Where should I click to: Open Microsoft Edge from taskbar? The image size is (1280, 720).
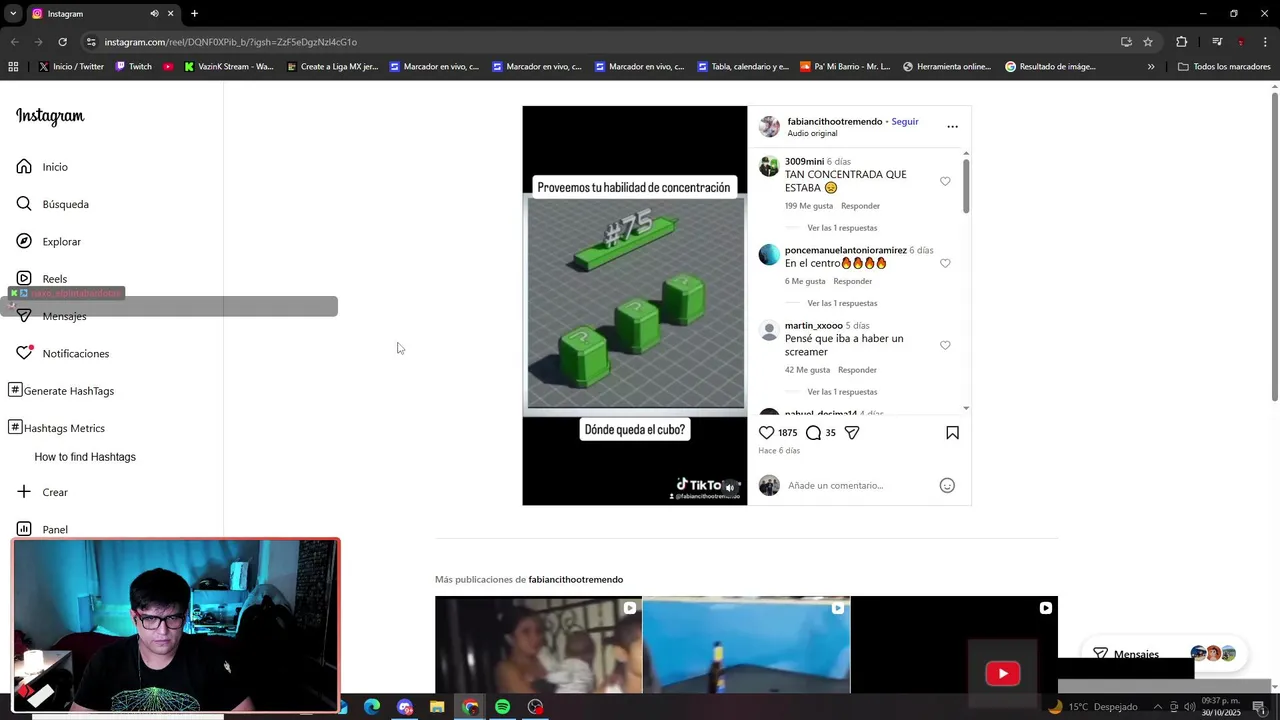372,707
